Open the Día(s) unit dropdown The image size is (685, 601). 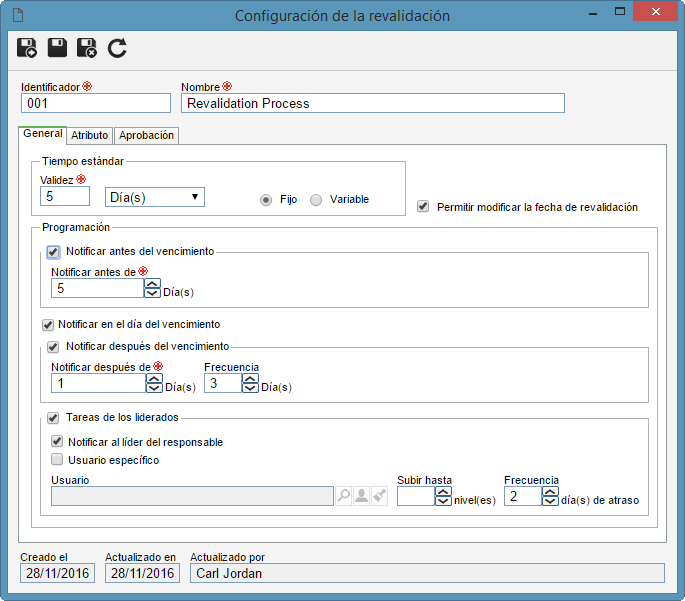click(155, 197)
